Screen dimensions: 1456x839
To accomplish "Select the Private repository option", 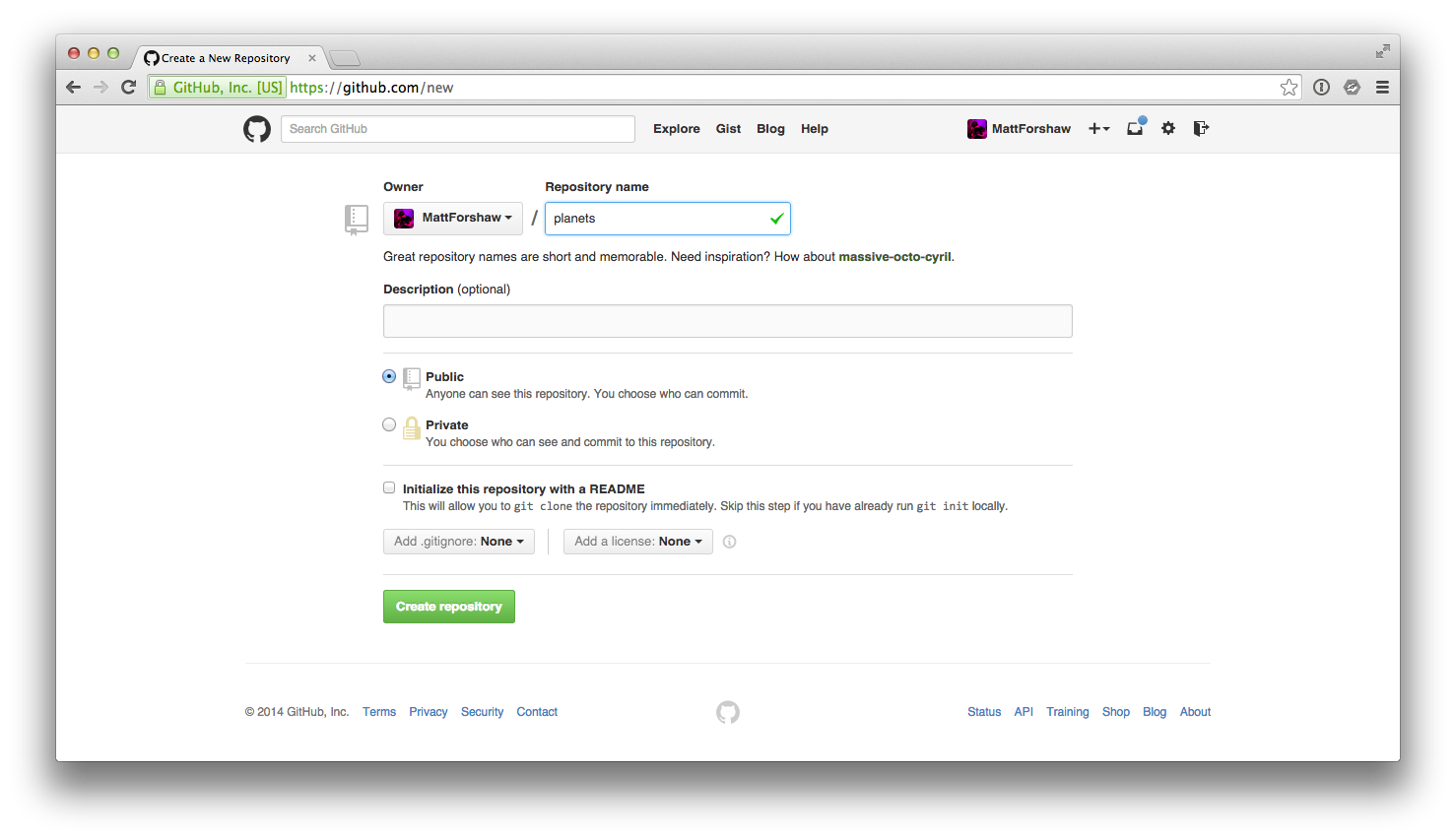I will 389,424.
